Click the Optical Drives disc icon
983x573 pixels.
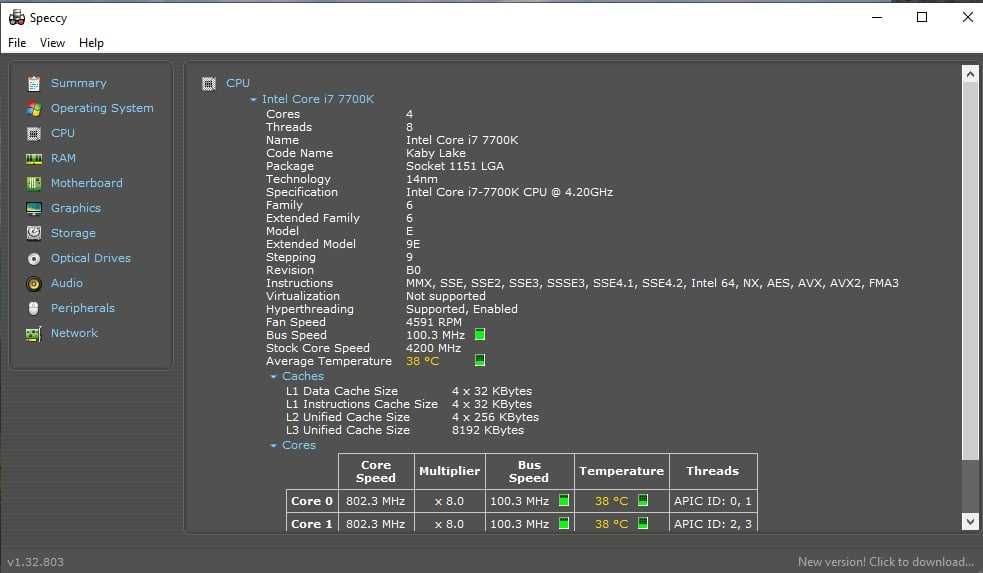click(x=34, y=258)
